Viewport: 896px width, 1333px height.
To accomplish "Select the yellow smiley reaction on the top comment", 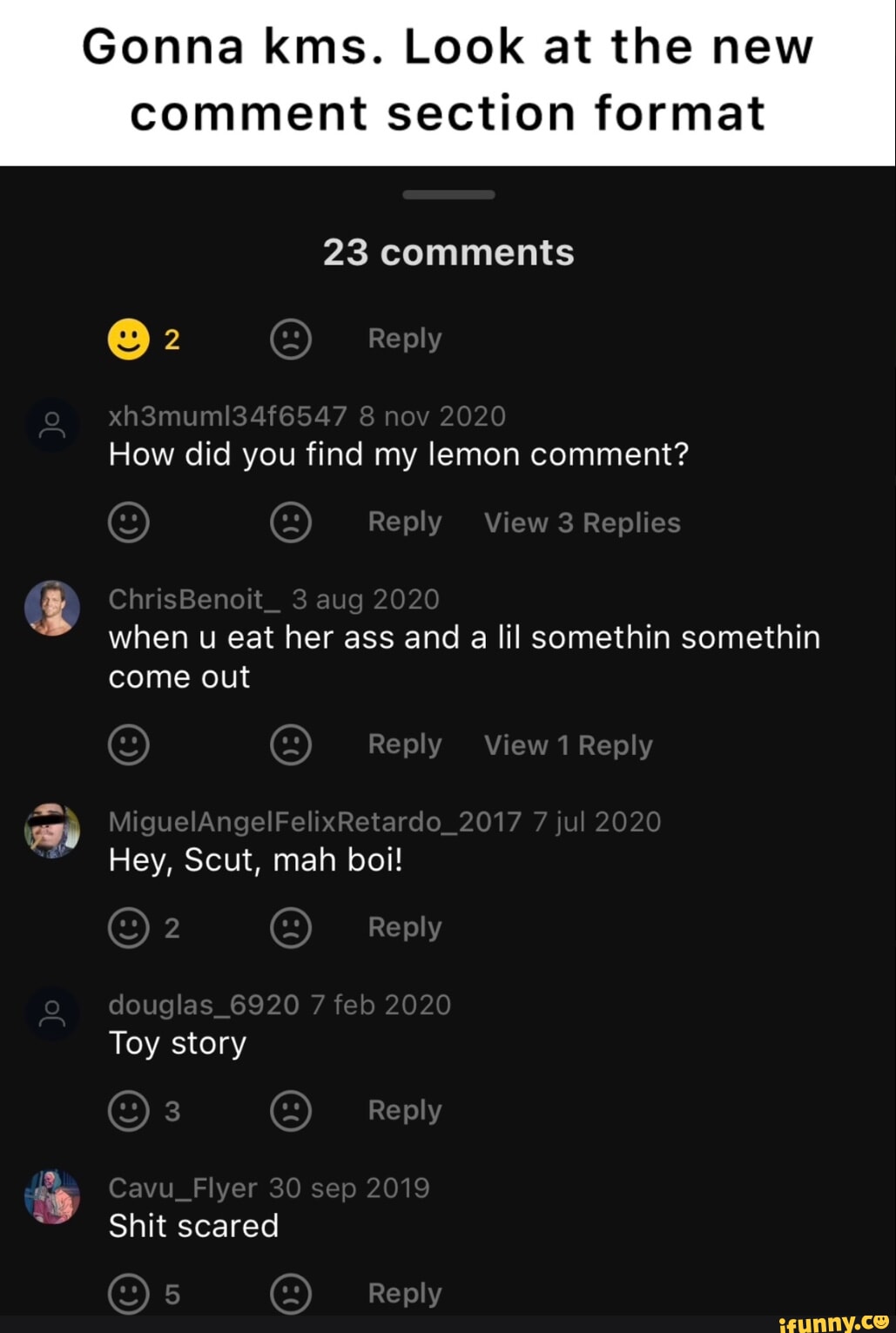I will 128,340.
